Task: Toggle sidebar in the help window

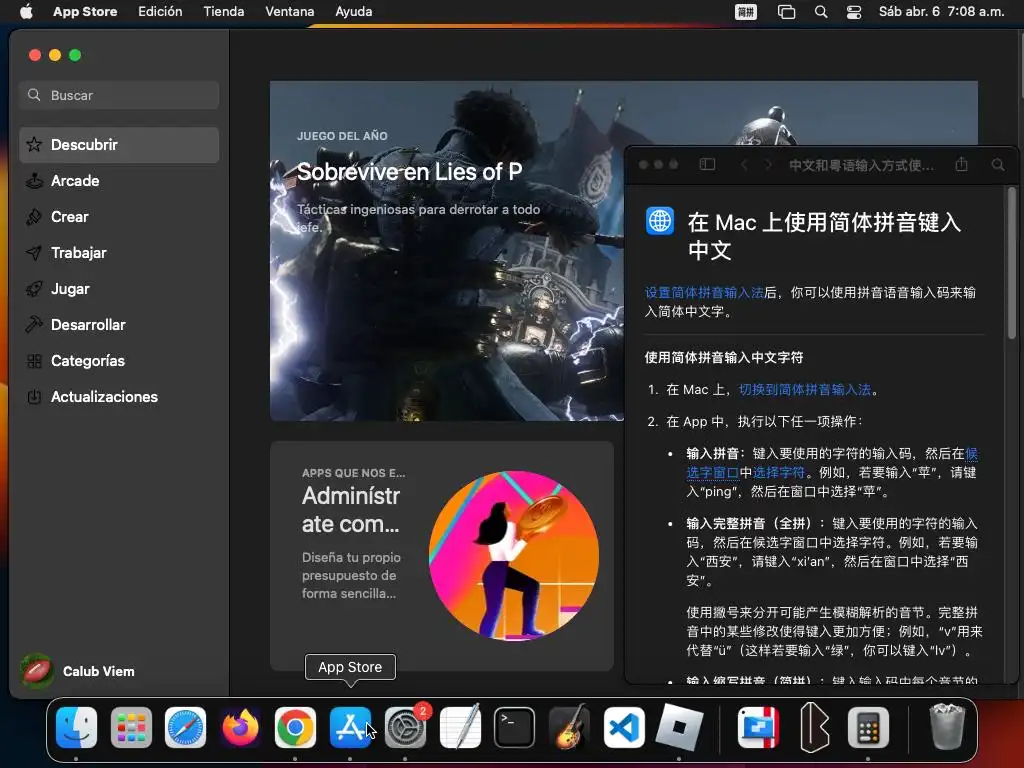Action: 707,165
